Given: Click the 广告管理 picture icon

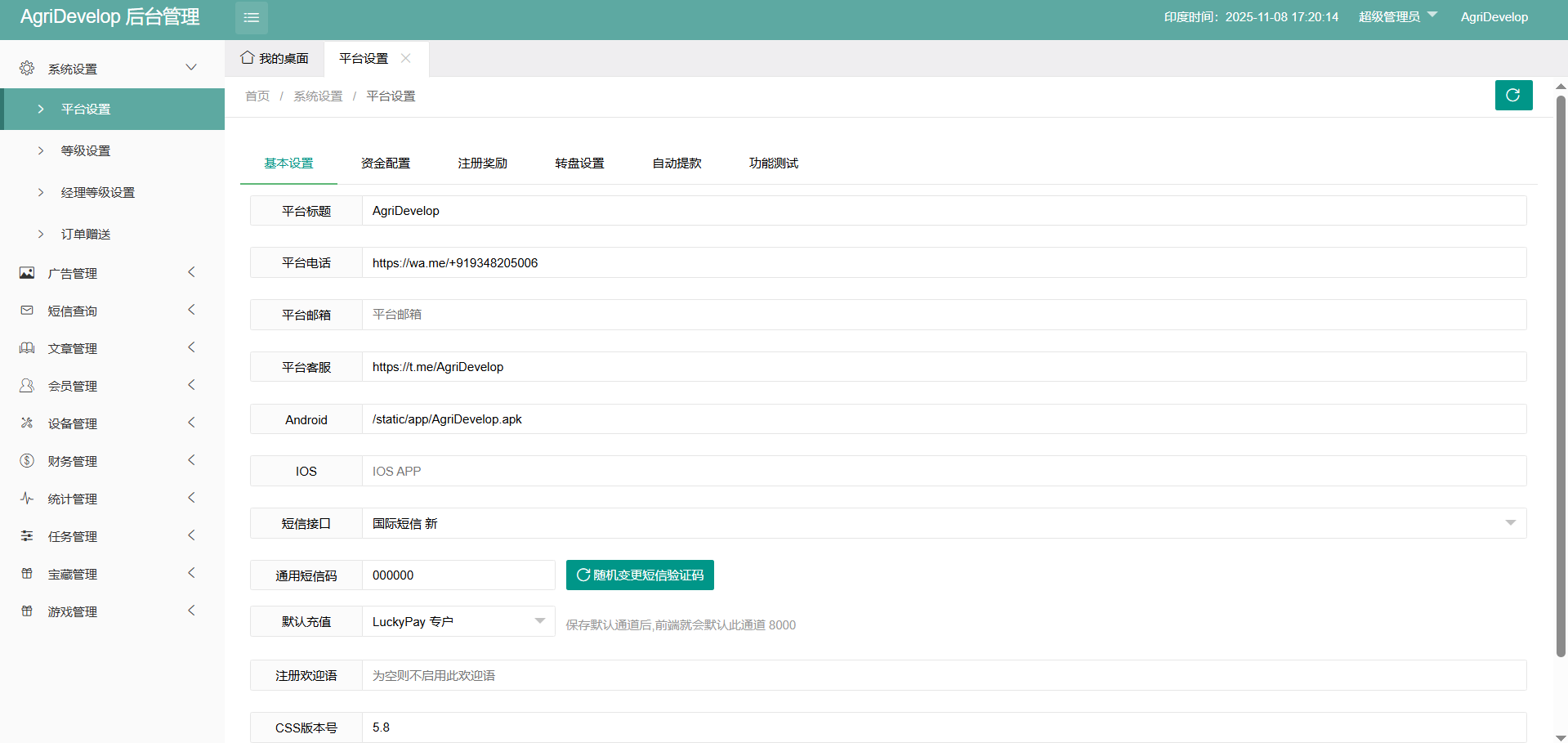Looking at the screenshot, I should [x=27, y=273].
